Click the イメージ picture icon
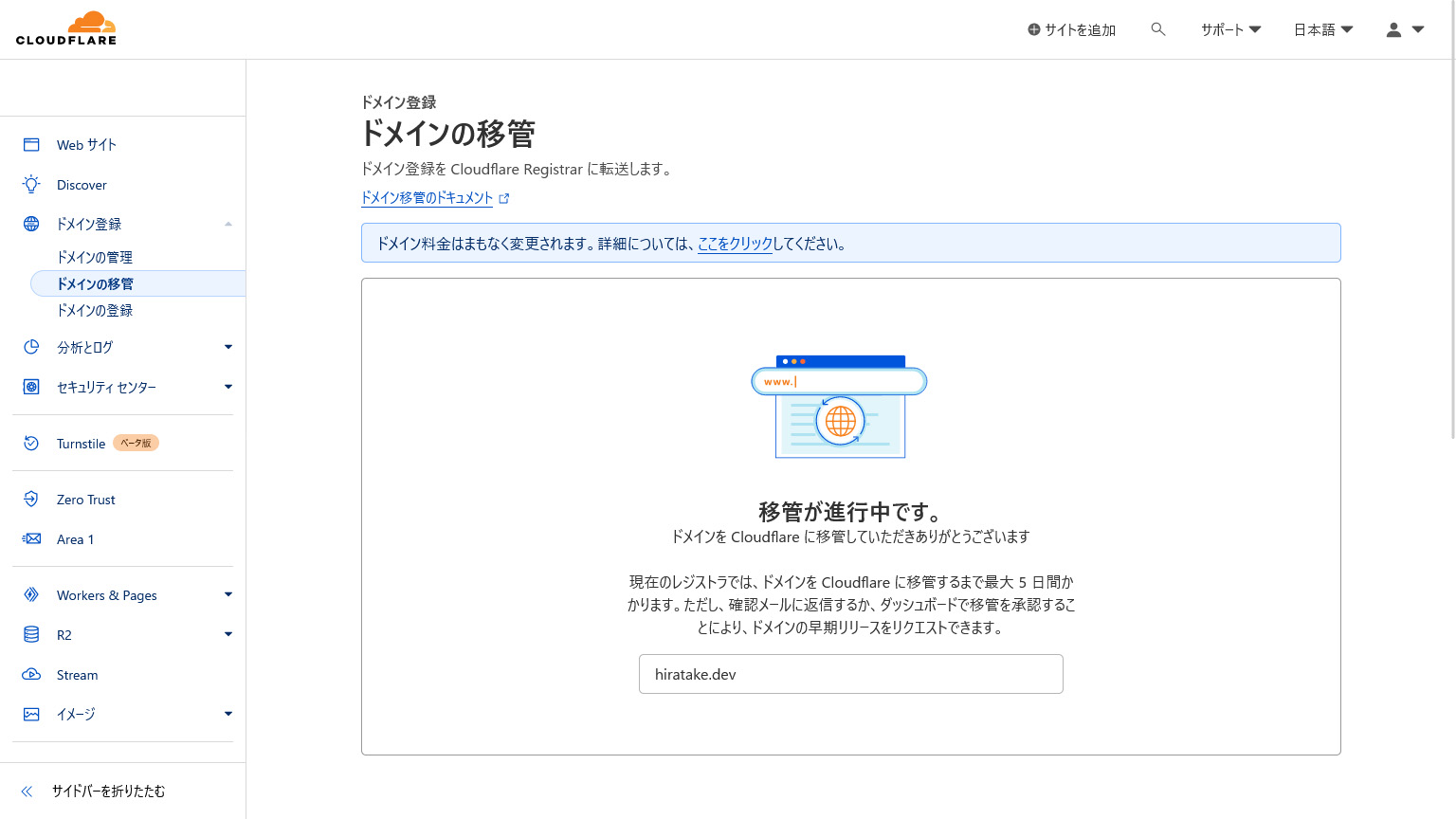The height and width of the screenshot is (819, 1456). [31, 714]
